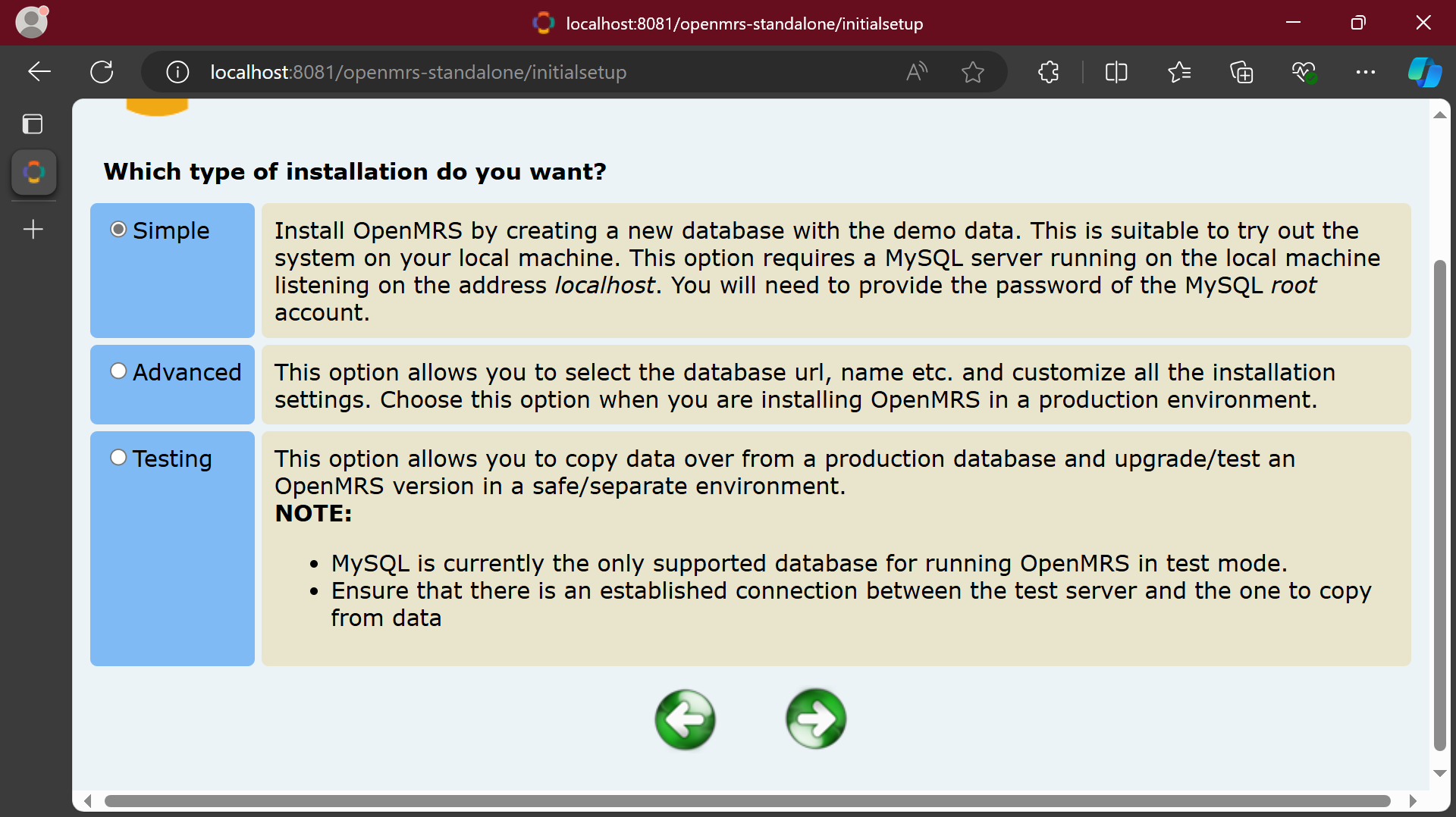The image size is (1456, 817).
Task: Choose the Advanced installation option
Action: pos(118,371)
